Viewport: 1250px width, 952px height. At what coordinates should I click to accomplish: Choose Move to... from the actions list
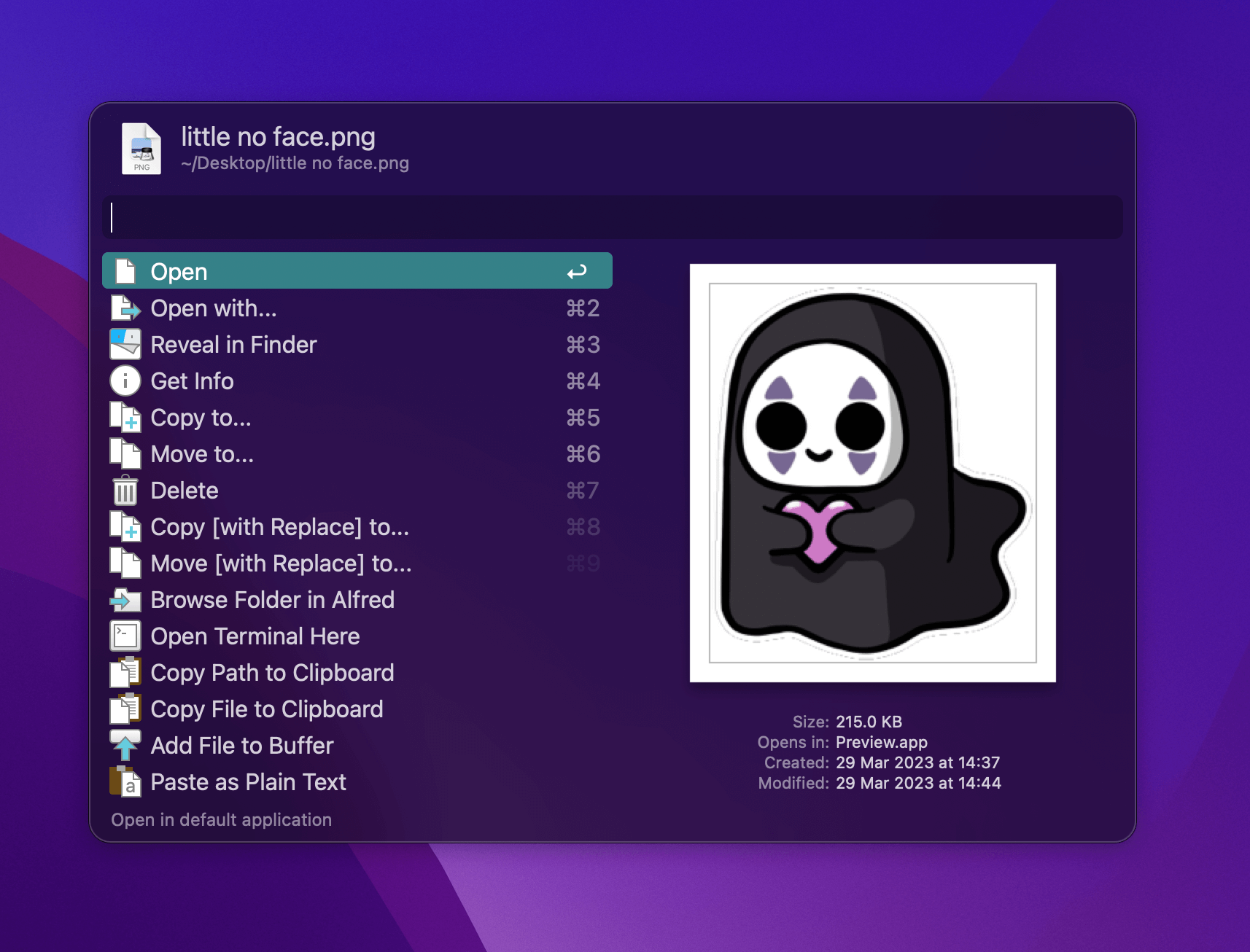click(x=202, y=454)
